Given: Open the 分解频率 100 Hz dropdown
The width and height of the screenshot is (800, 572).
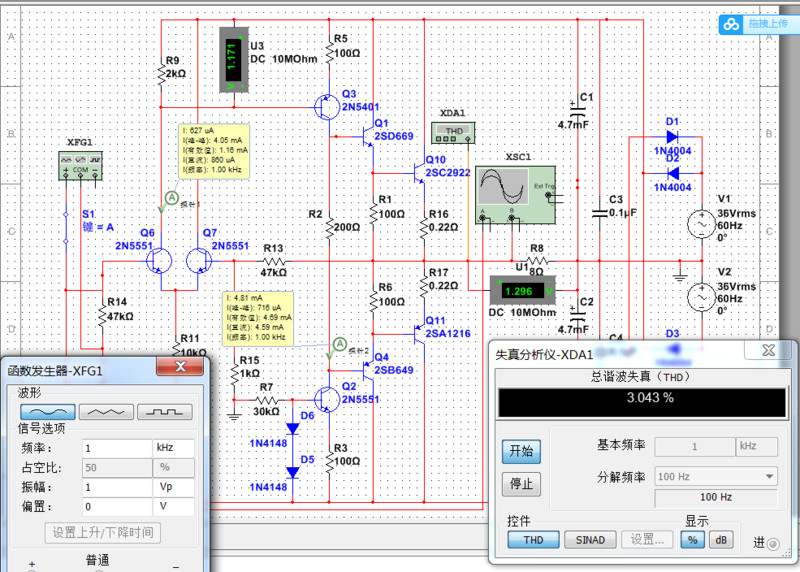Looking at the screenshot, I should click(x=715, y=477).
